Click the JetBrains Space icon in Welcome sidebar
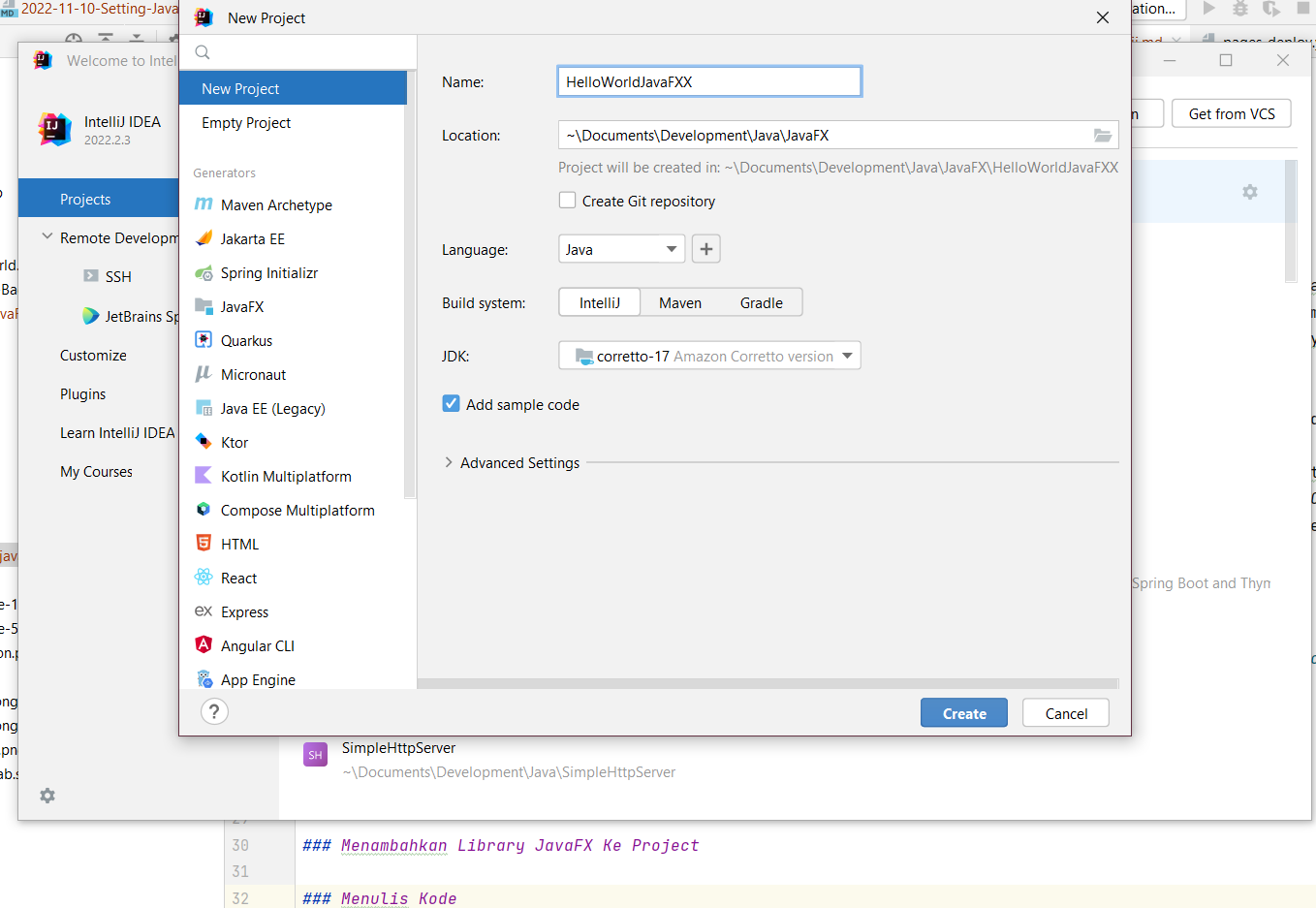 [91, 316]
